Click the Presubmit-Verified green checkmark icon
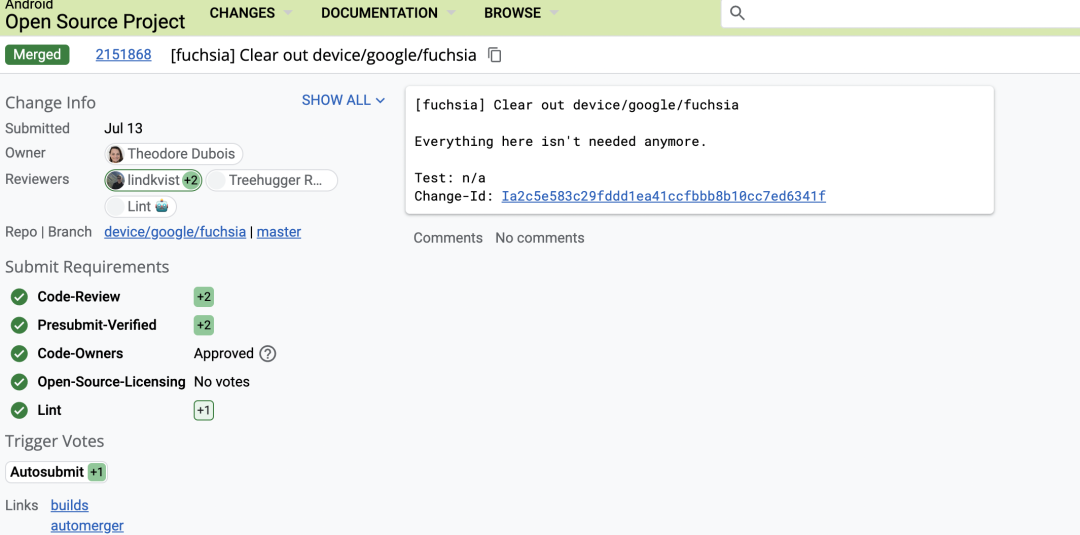Screen dimensions: 1080x535 (19, 325)
